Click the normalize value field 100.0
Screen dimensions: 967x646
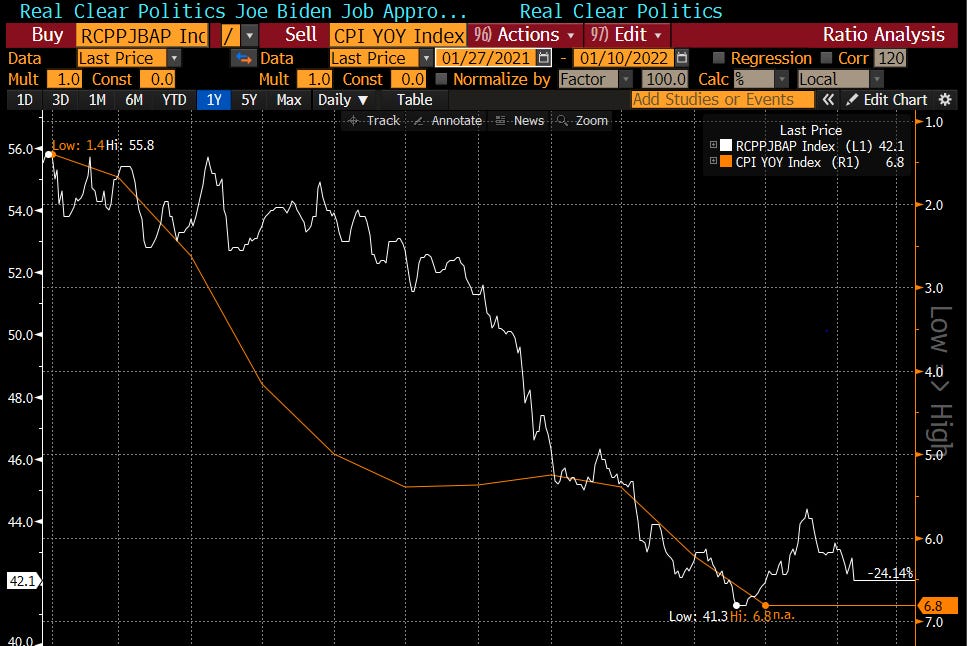click(x=665, y=80)
